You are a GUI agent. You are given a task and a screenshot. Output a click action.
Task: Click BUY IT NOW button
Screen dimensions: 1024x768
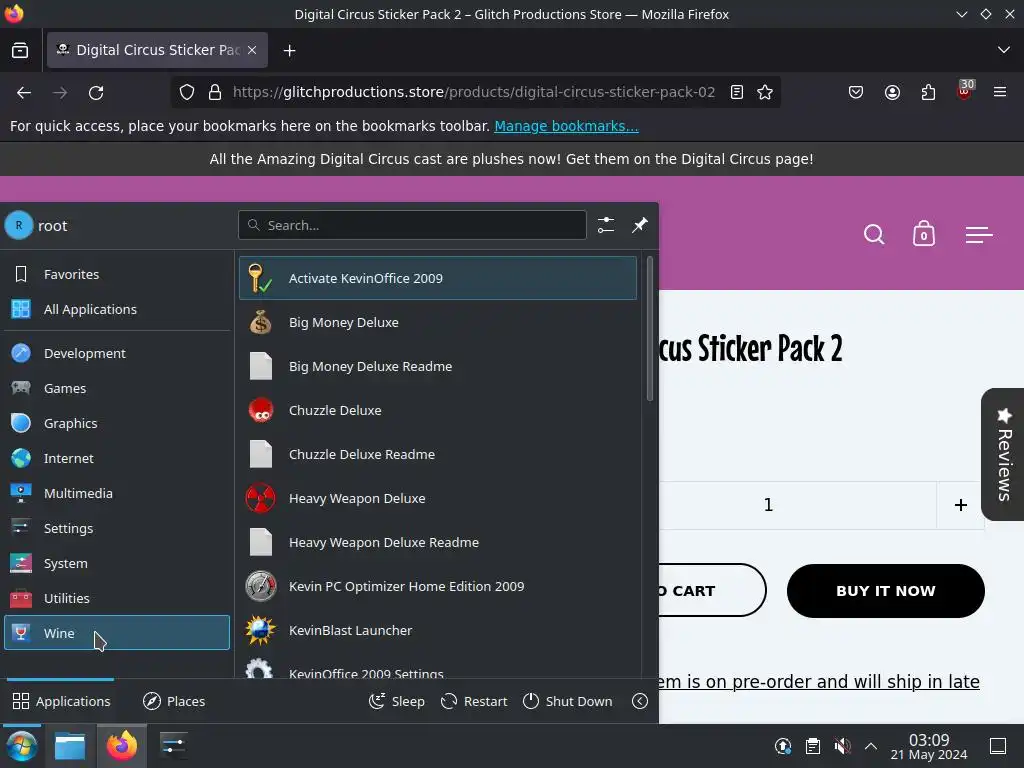click(x=886, y=591)
